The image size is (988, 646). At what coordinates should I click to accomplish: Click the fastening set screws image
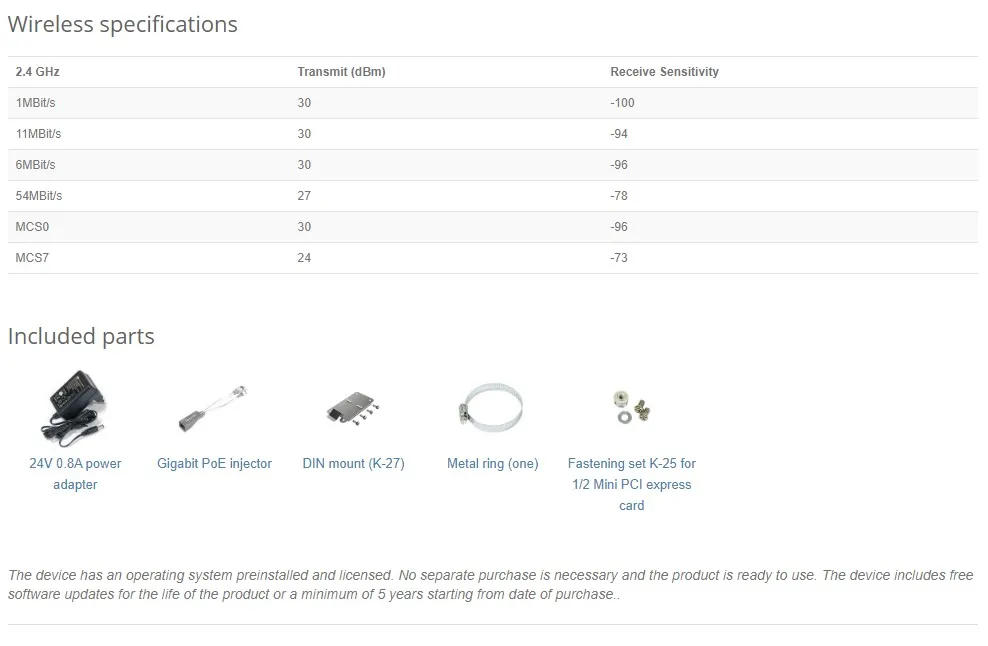tap(631, 406)
